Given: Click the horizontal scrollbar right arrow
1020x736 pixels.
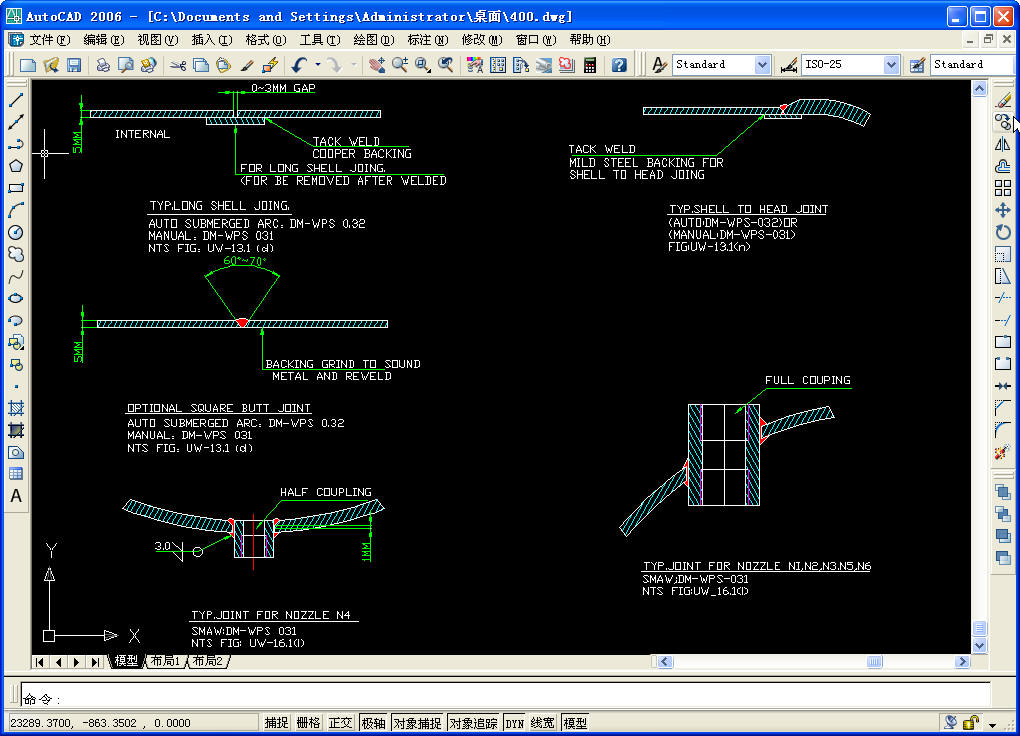Looking at the screenshot, I should pyautogui.click(x=962, y=662).
